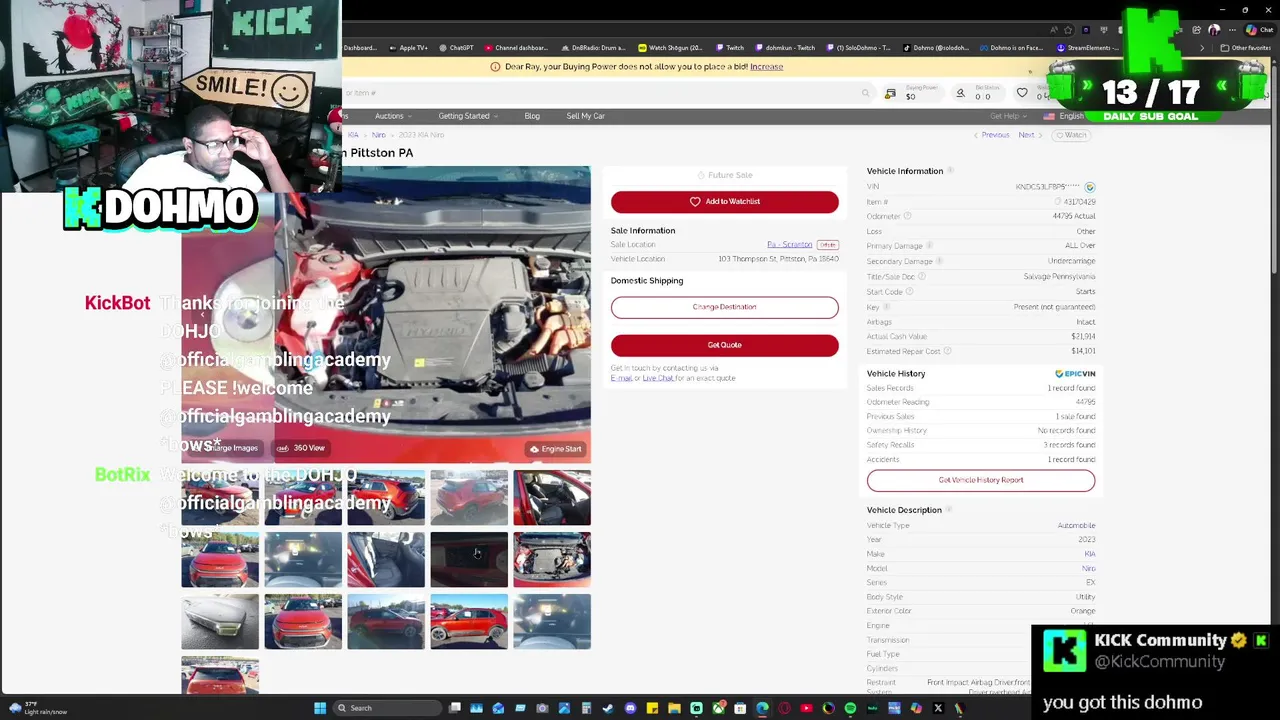
Task: Open the Watch Shogun favorite
Action: click(x=670, y=48)
